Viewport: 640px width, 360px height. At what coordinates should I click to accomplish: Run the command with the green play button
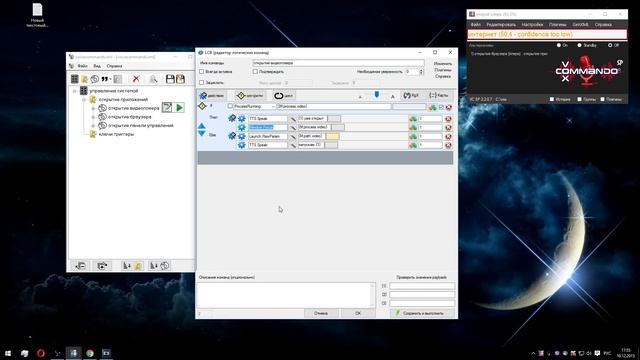[180, 108]
